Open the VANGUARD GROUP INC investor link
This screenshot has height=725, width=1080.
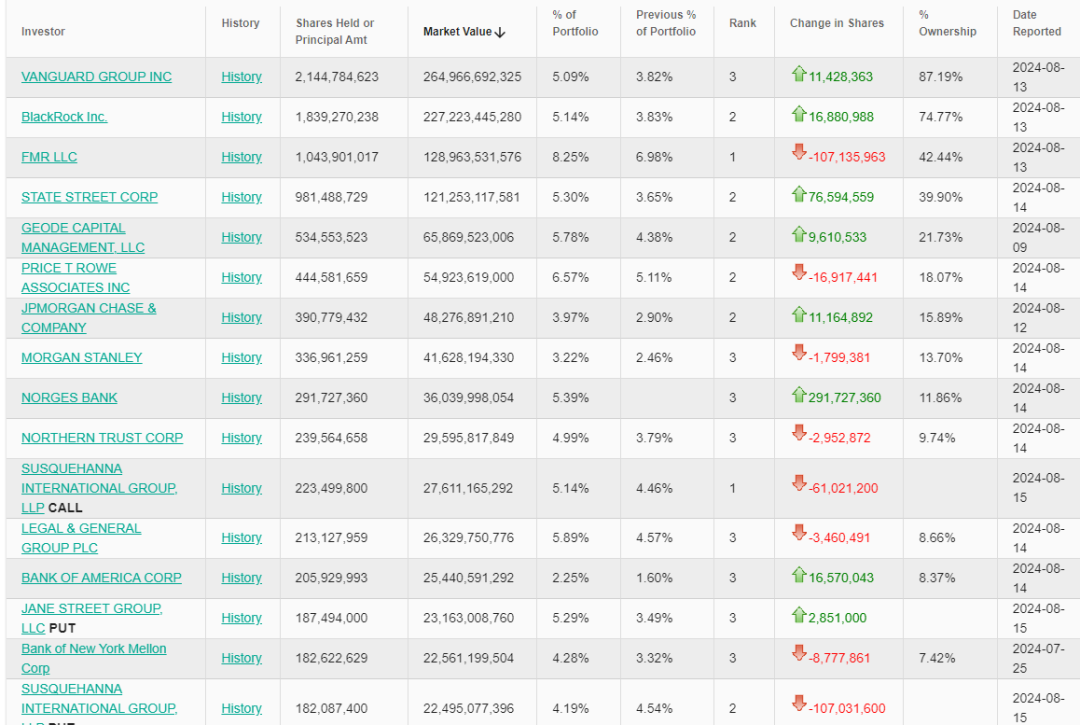(96, 77)
